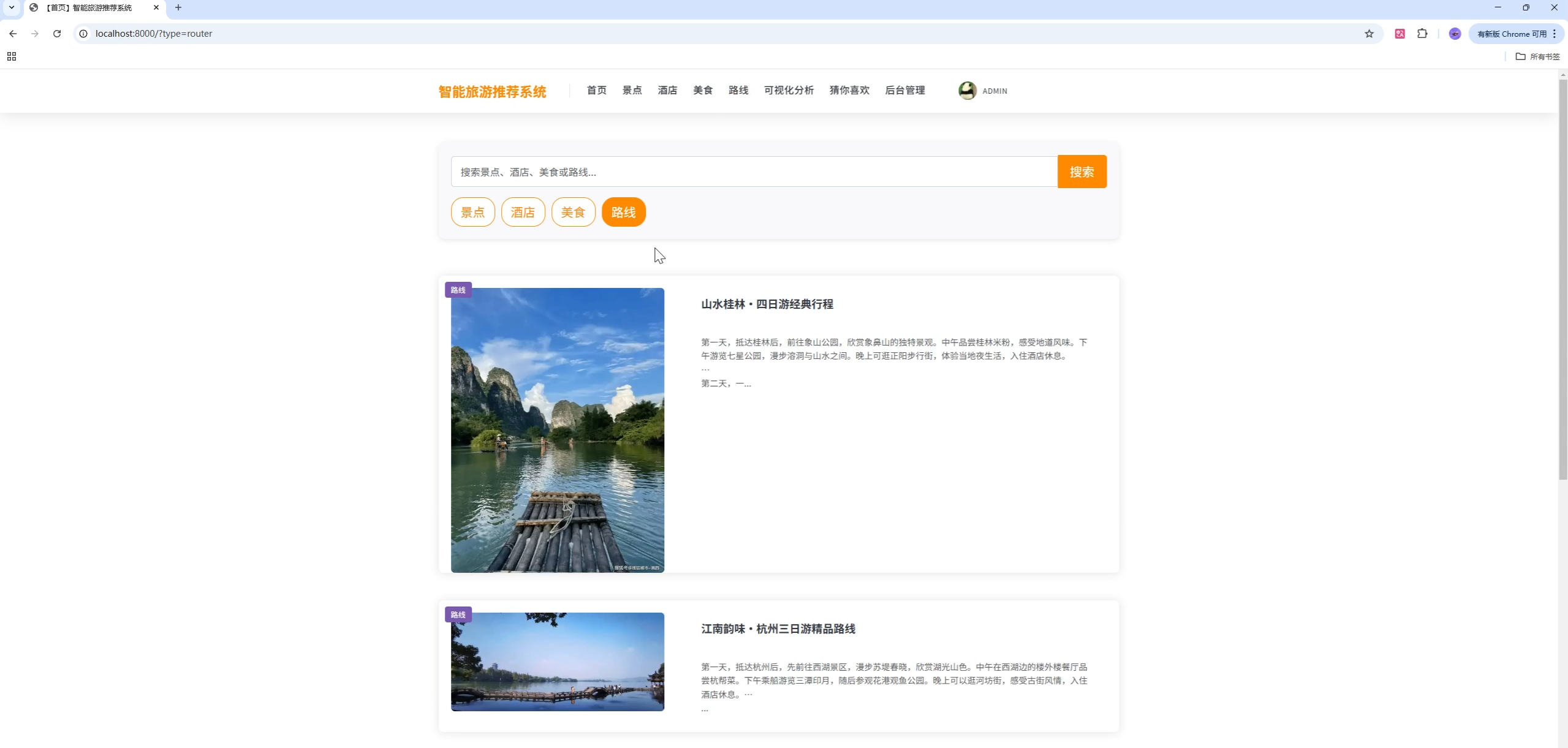Select the 美食 filter pill
This screenshot has height=748, width=1568.
click(573, 212)
